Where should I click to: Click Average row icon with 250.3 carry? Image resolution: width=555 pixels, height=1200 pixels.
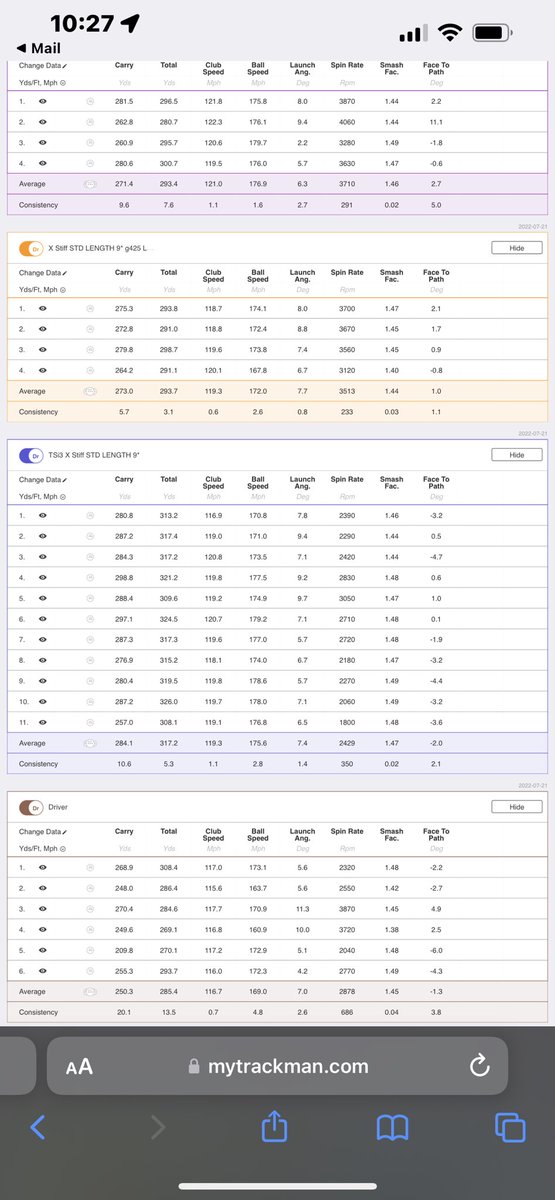[x=91, y=992]
